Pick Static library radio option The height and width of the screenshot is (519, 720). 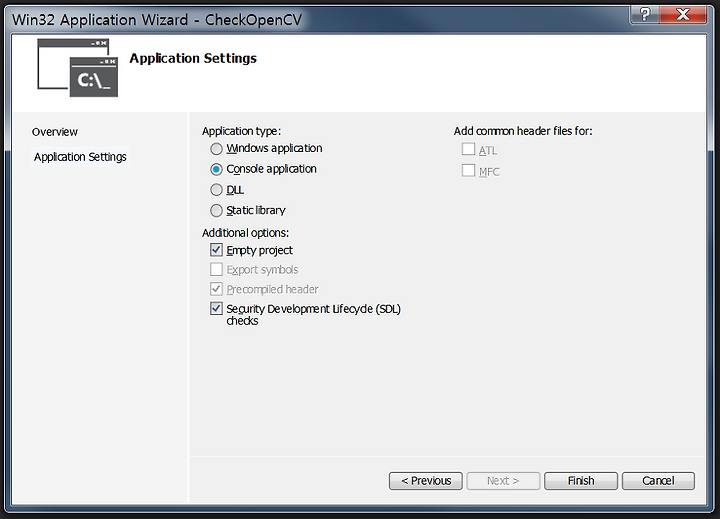click(216, 211)
